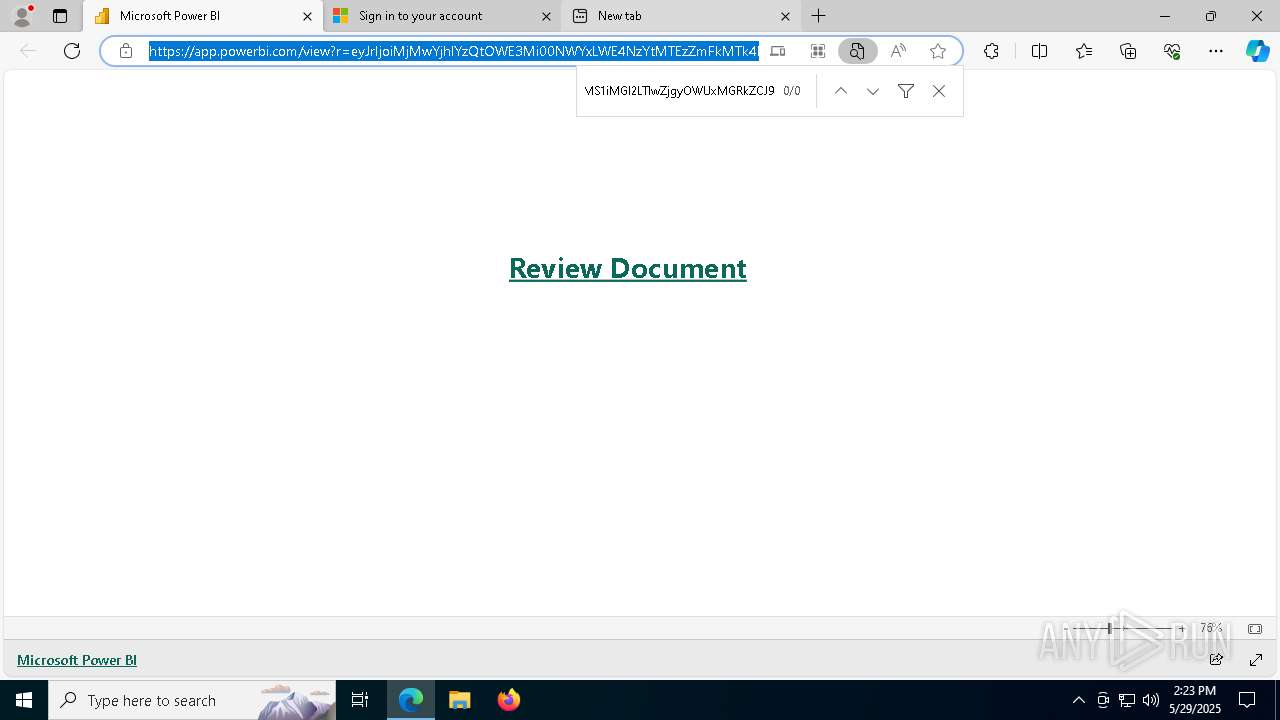1280x720 pixels.
Task: Refresh the current page
Action: (72, 51)
